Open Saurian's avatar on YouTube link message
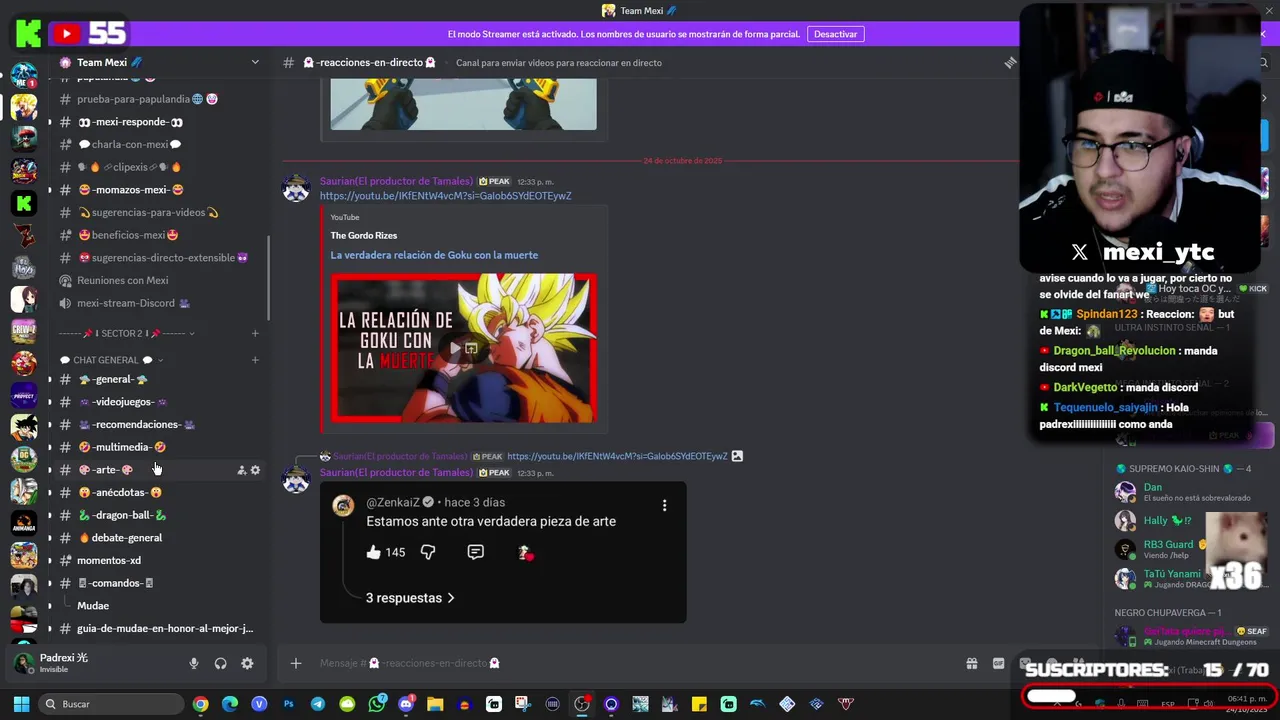 pos(296,188)
